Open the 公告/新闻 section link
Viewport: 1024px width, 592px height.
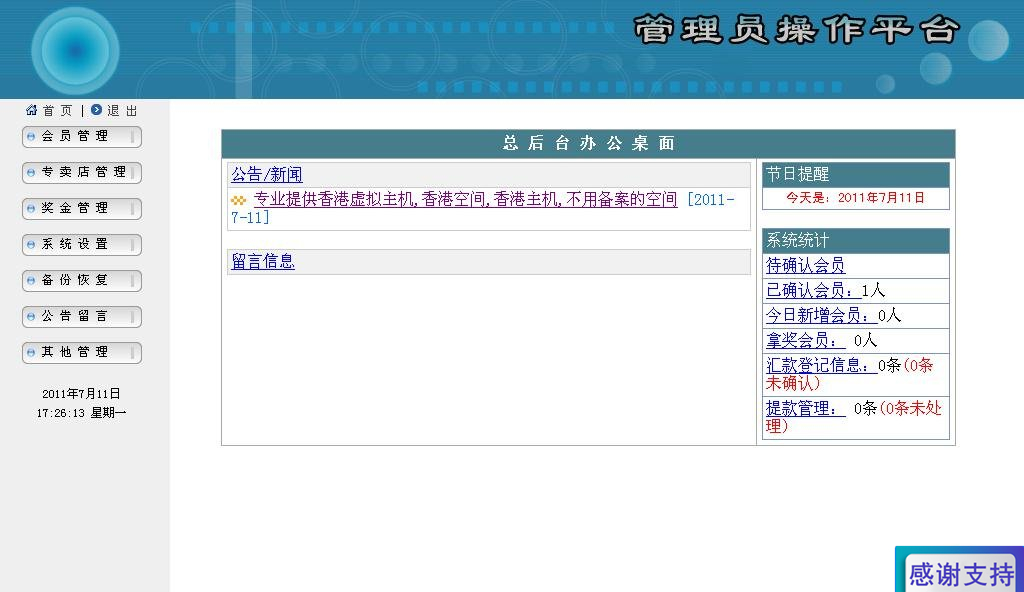(266, 174)
